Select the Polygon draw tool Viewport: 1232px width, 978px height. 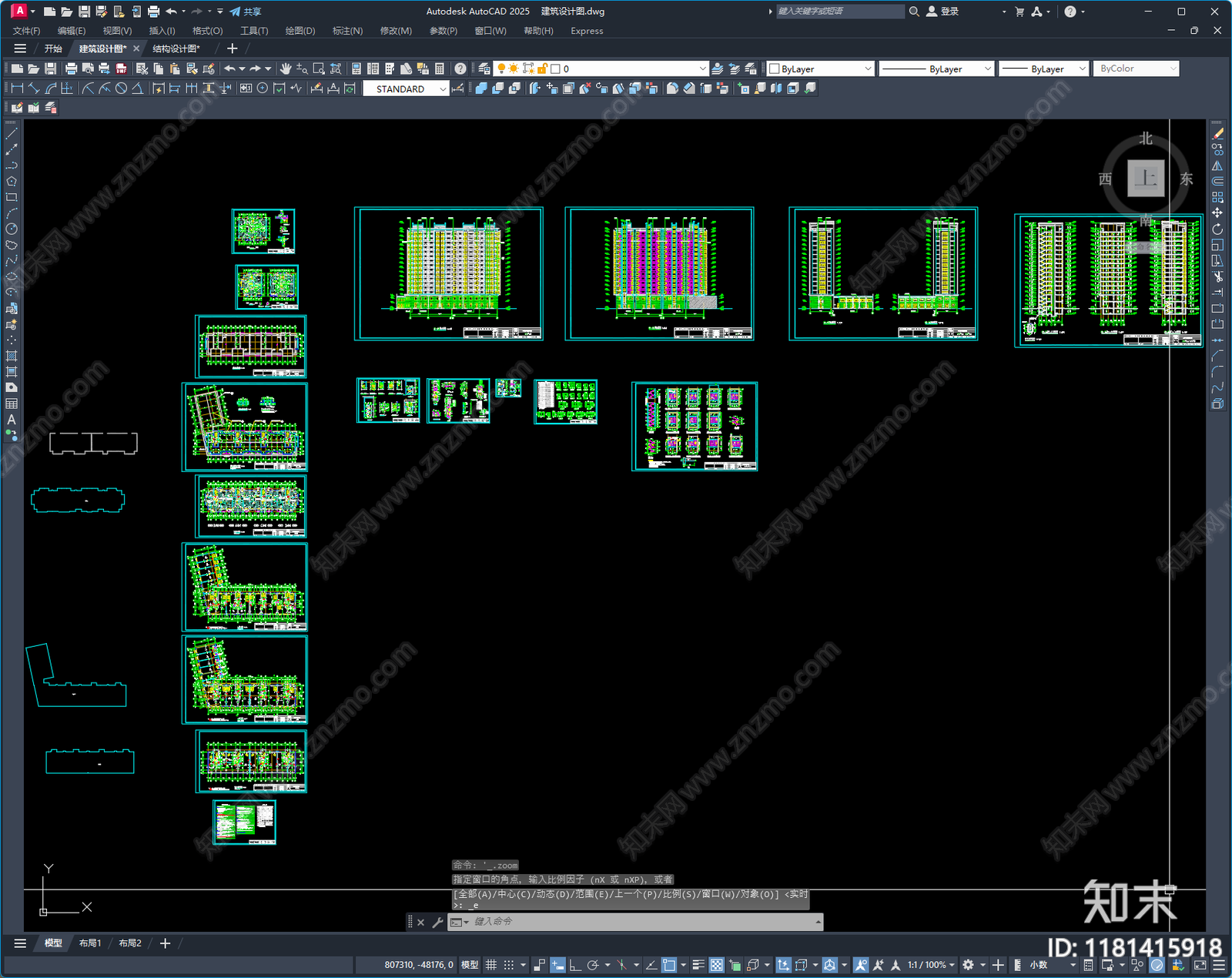pyautogui.click(x=12, y=182)
